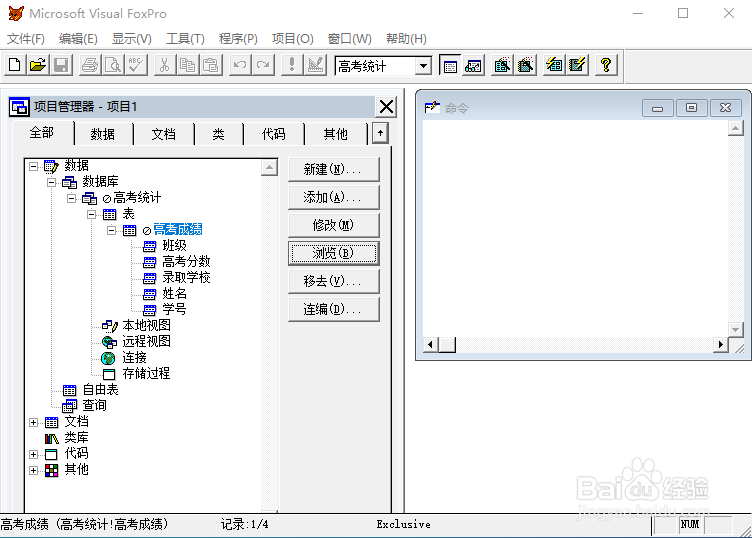Screen dimensions: 752x538
Task: Collapse the Project Manager with up-arrow button
Action: [380, 133]
